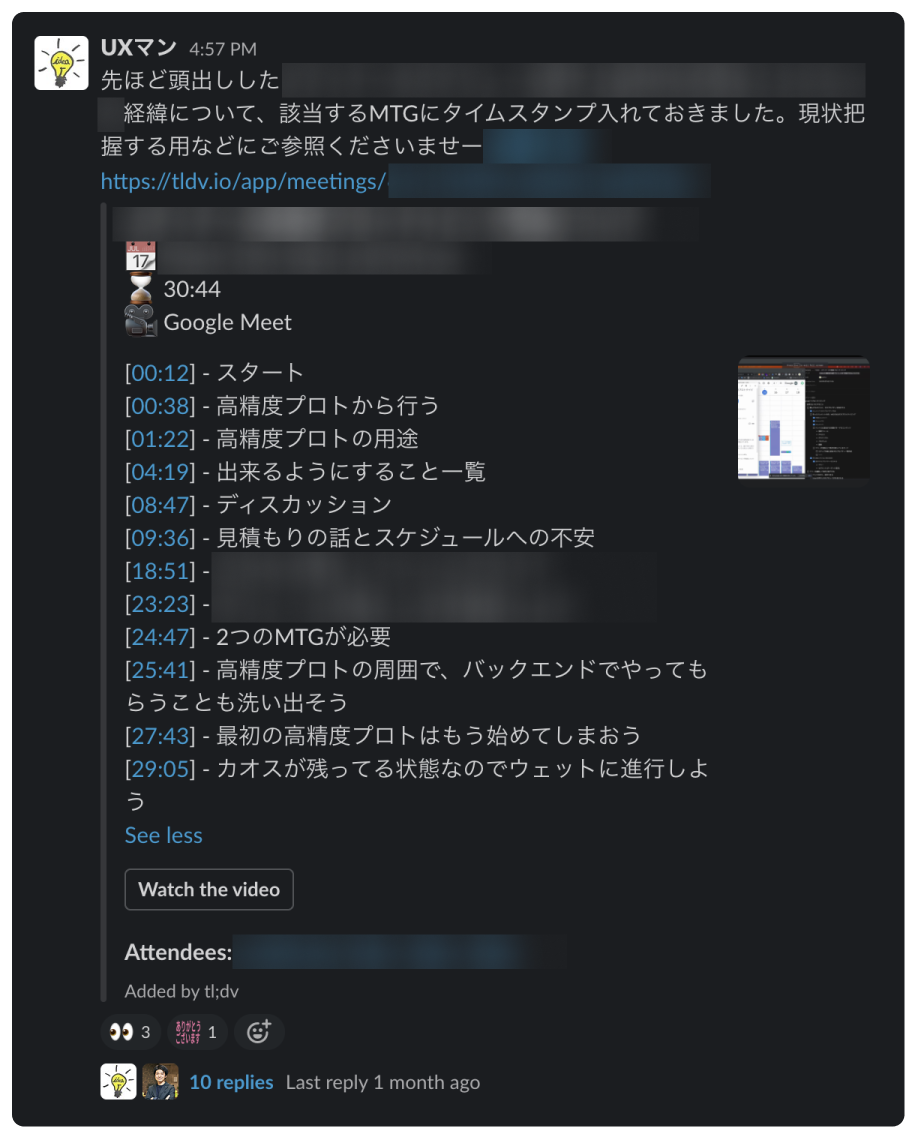The width and height of the screenshot is (917, 1139).
Task: Jump to the 24:47 timestamp
Action: (160, 637)
